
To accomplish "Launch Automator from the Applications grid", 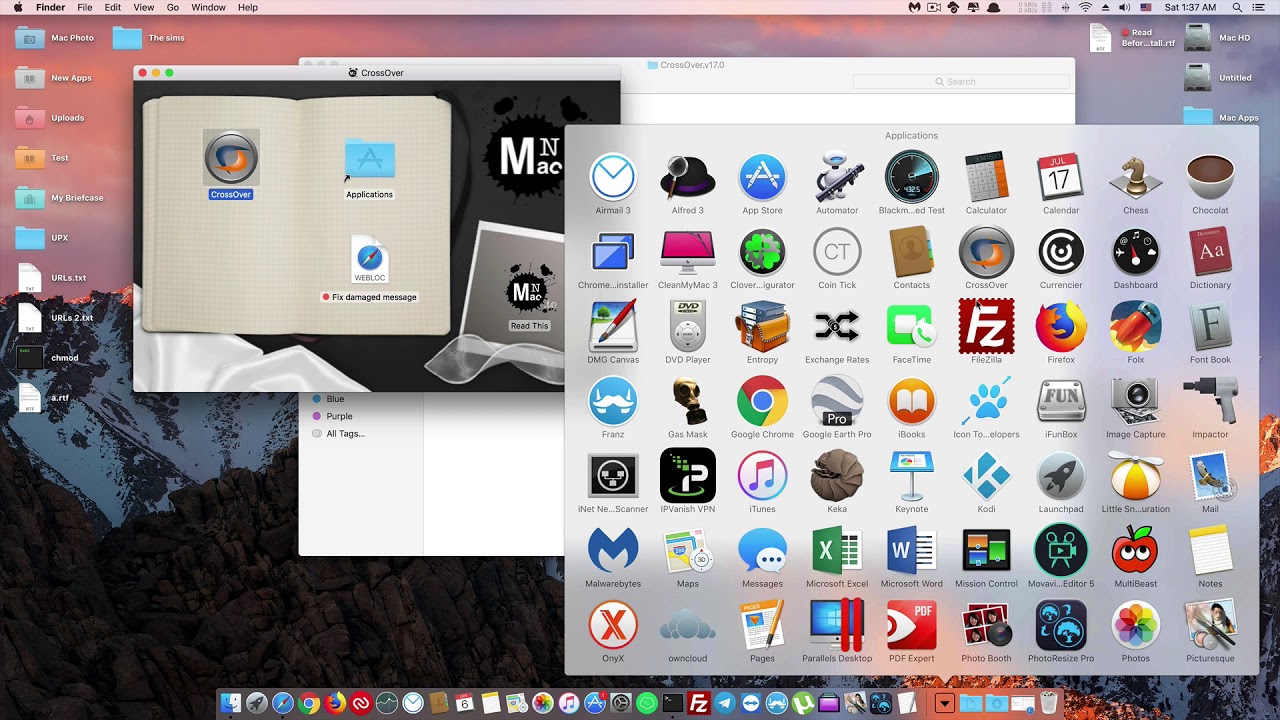I will click(x=837, y=178).
